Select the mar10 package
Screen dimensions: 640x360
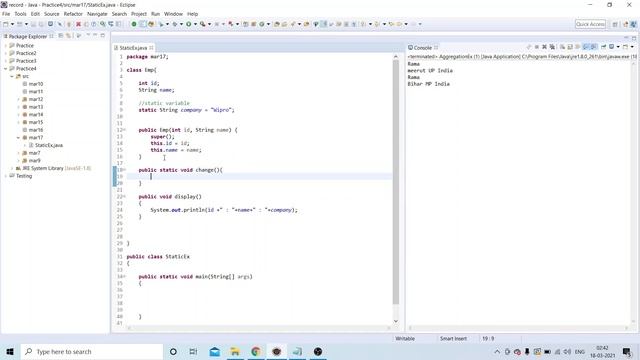36,84
